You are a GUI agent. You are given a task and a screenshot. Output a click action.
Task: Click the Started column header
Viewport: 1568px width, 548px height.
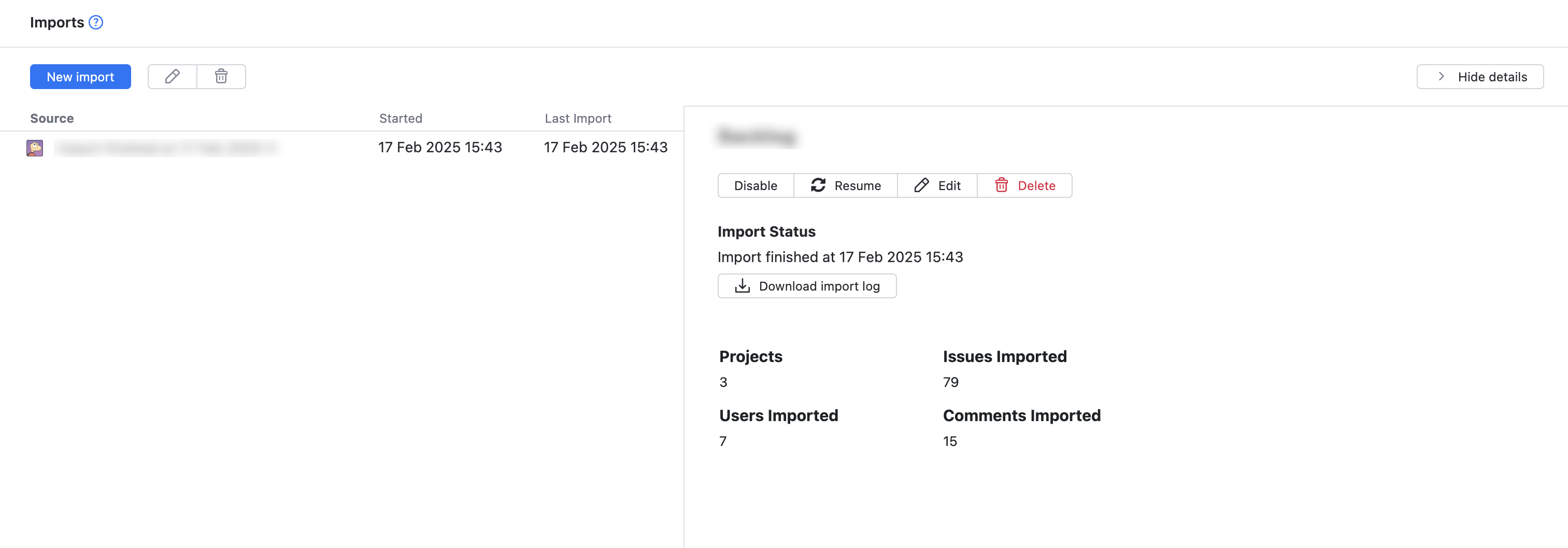click(401, 118)
